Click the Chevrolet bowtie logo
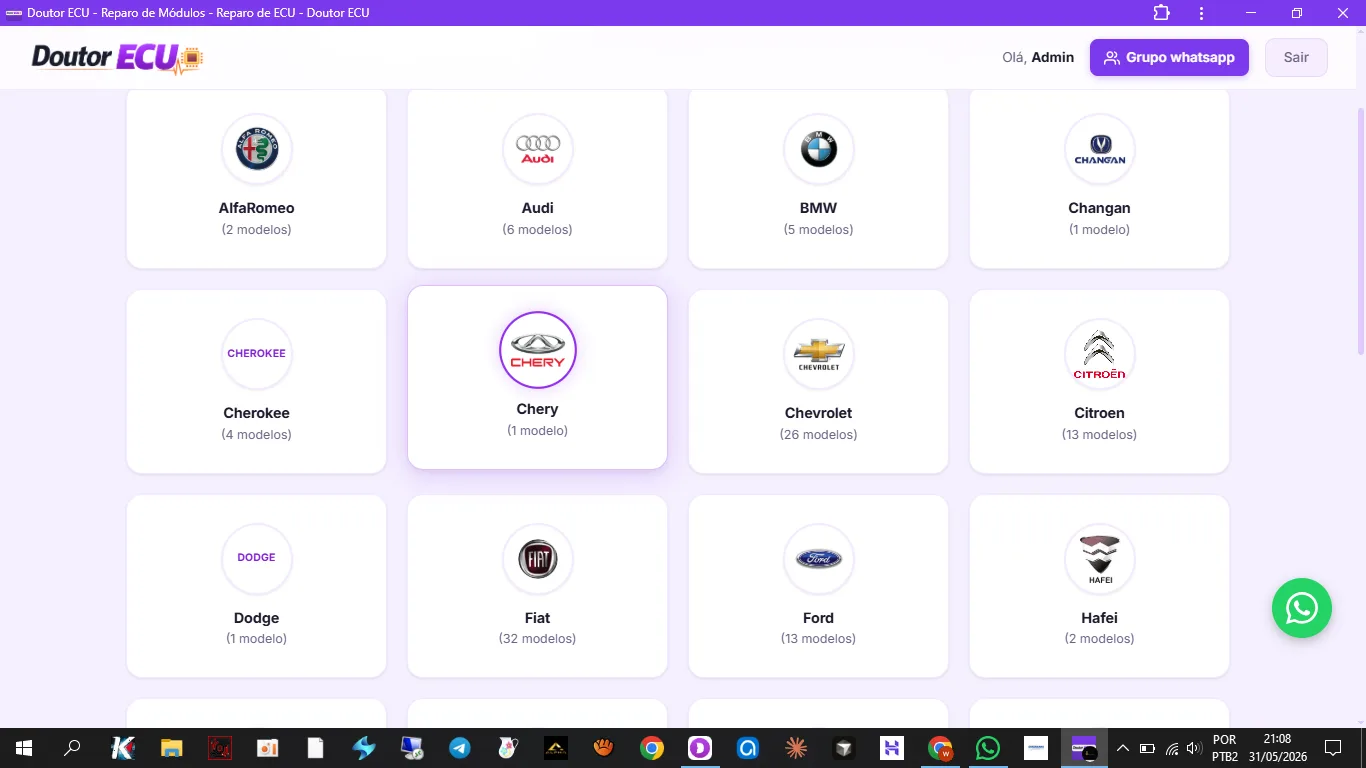 pyautogui.click(x=819, y=354)
